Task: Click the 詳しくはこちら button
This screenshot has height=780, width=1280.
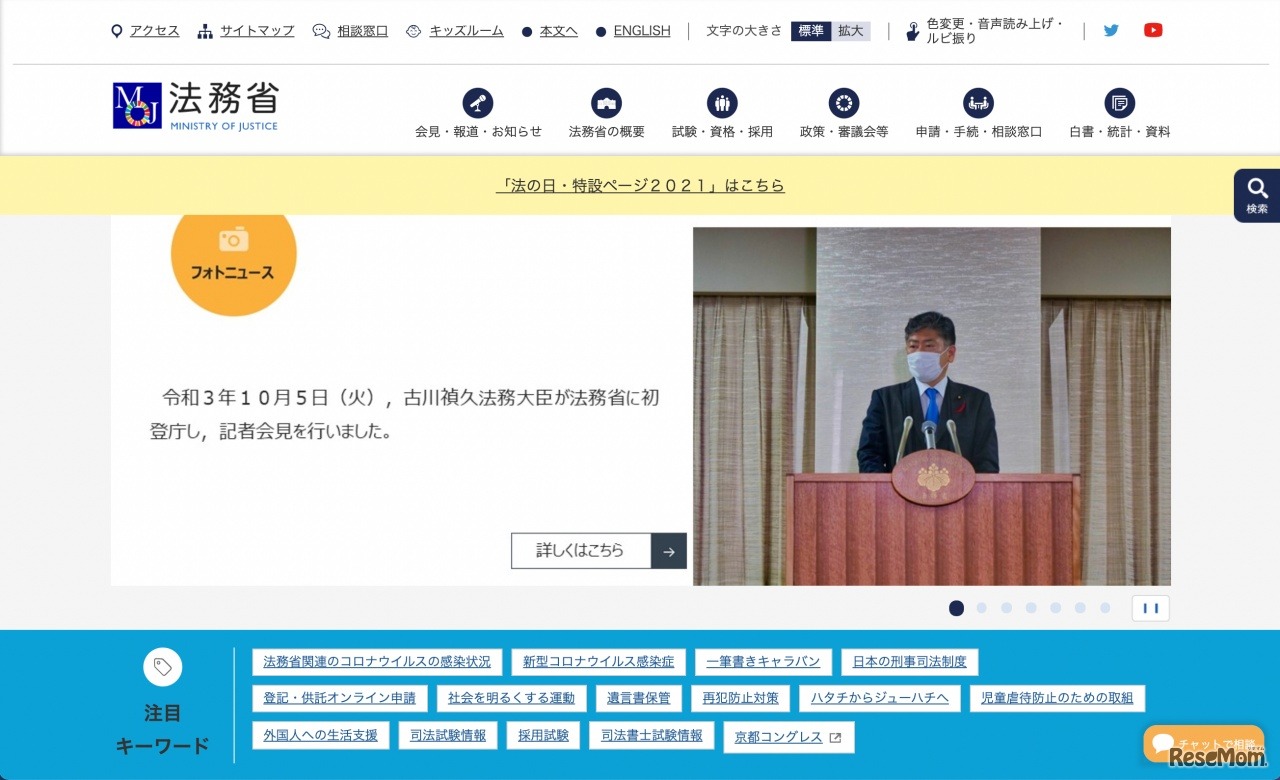Action: [580, 550]
